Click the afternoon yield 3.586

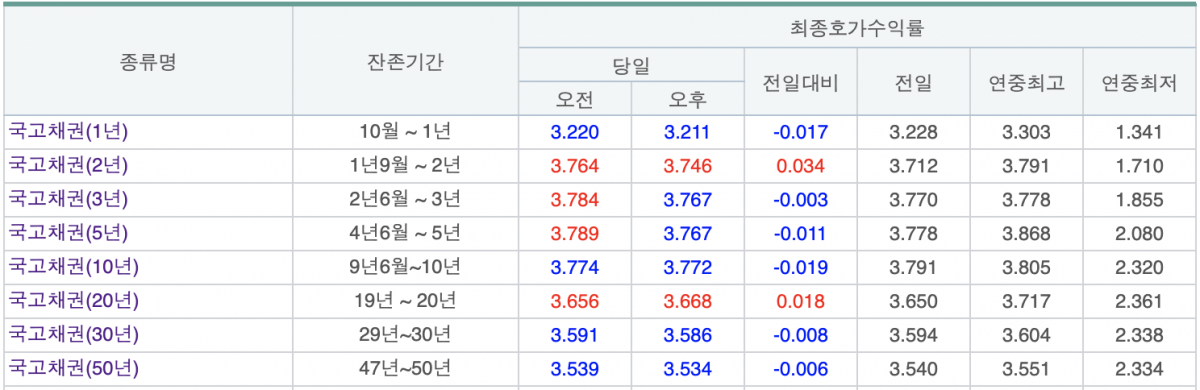click(687, 334)
